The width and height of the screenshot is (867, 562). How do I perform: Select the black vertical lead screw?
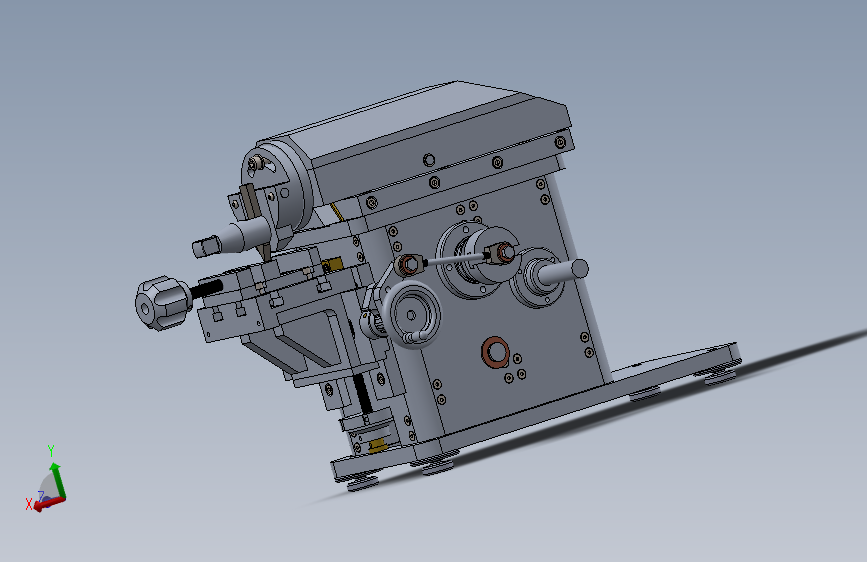coord(362,393)
